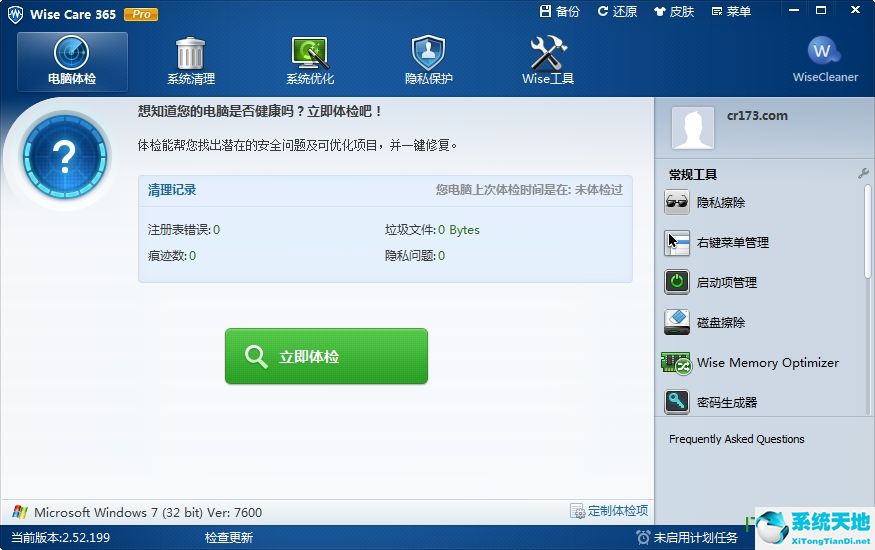Click the WiseCleaner logo icon
The height and width of the screenshot is (550, 875).
coord(824,51)
